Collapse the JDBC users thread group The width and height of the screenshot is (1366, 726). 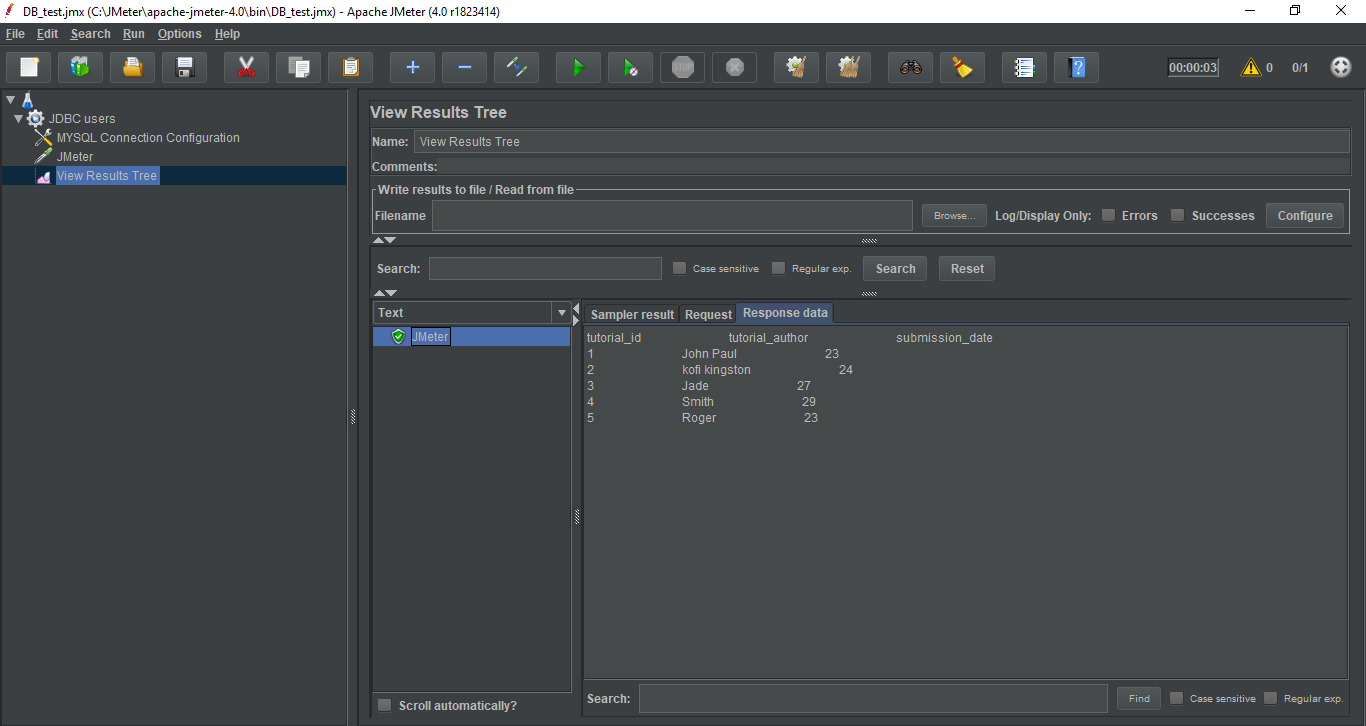[18, 118]
